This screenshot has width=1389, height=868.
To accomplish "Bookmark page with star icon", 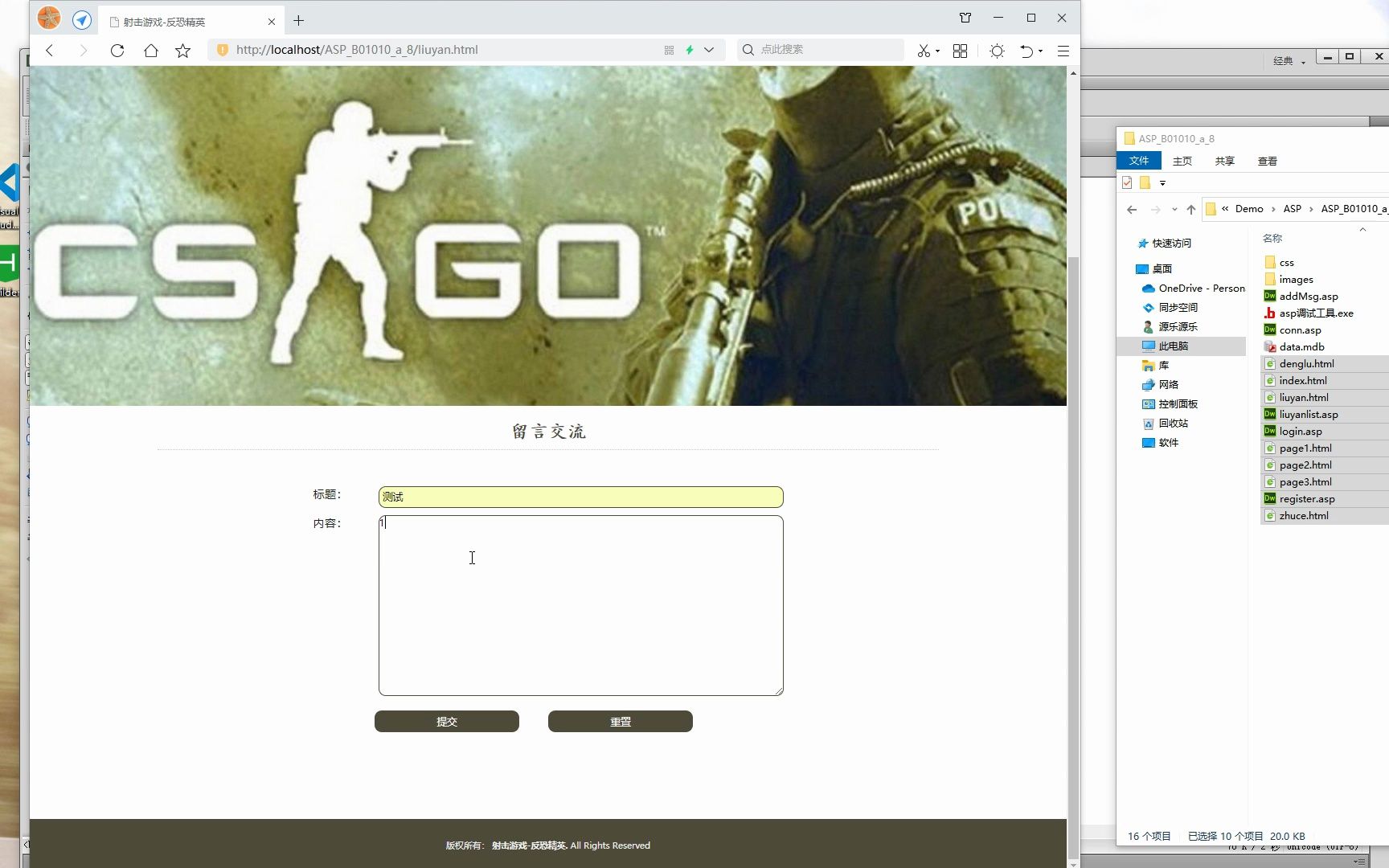I will click(183, 50).
